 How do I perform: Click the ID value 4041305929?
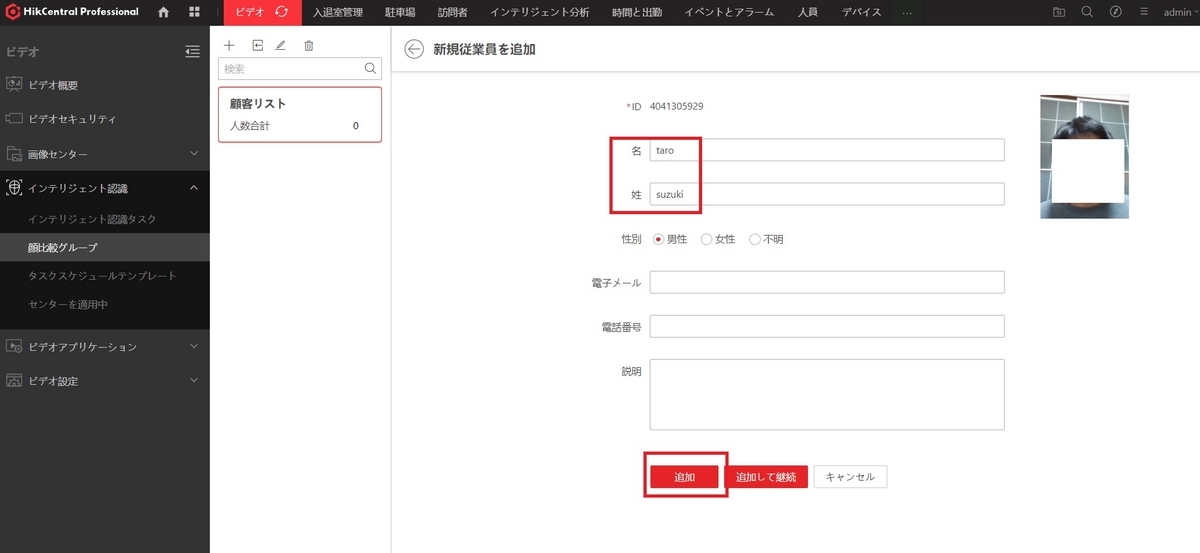pyautogui.click(x=676, y=106)
